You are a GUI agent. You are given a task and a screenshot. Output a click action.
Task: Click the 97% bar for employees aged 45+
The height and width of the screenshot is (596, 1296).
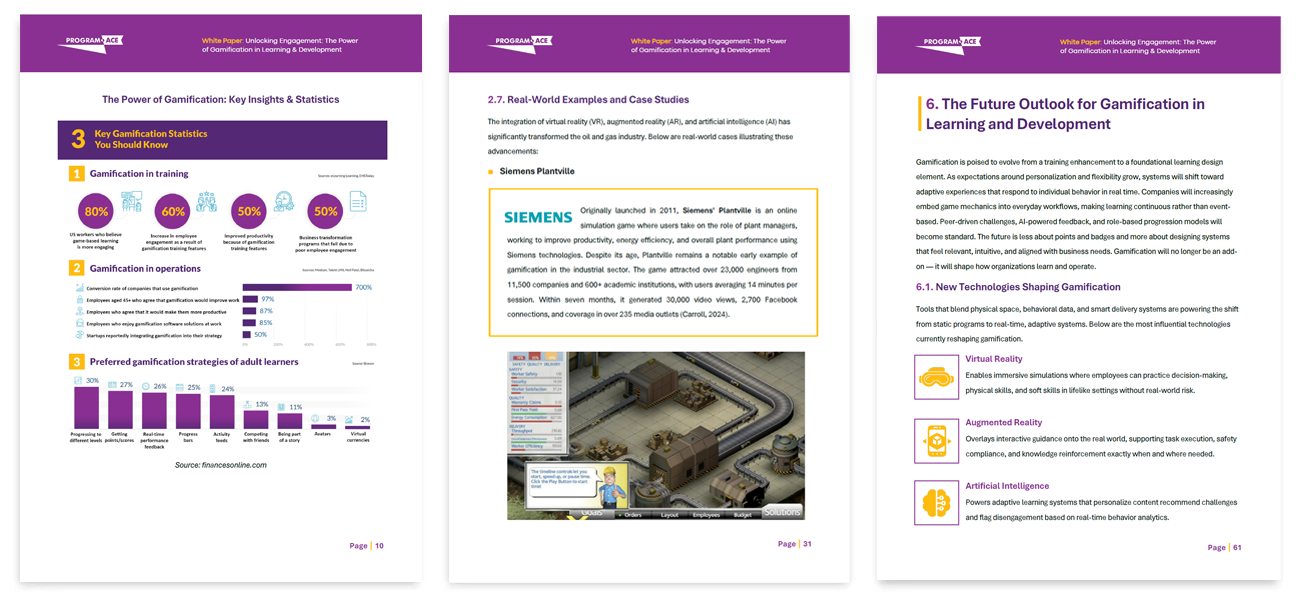point(252,299)
